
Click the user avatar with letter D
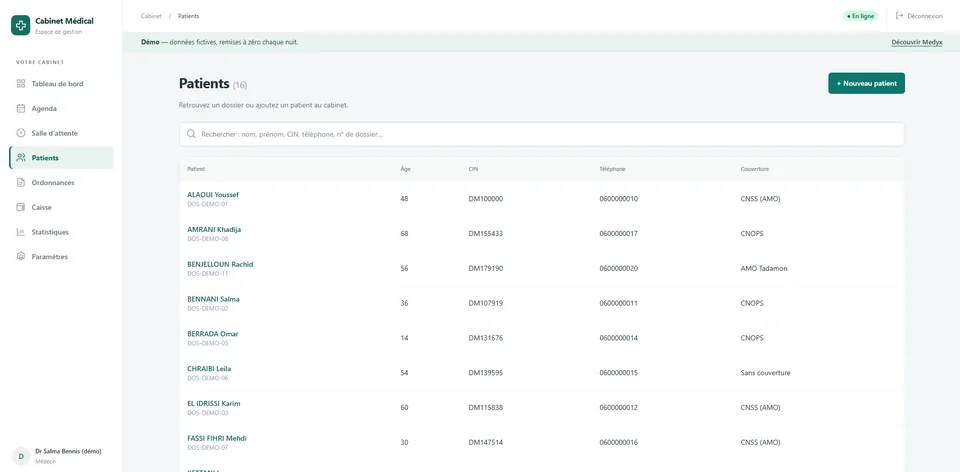tap(21, 456)
